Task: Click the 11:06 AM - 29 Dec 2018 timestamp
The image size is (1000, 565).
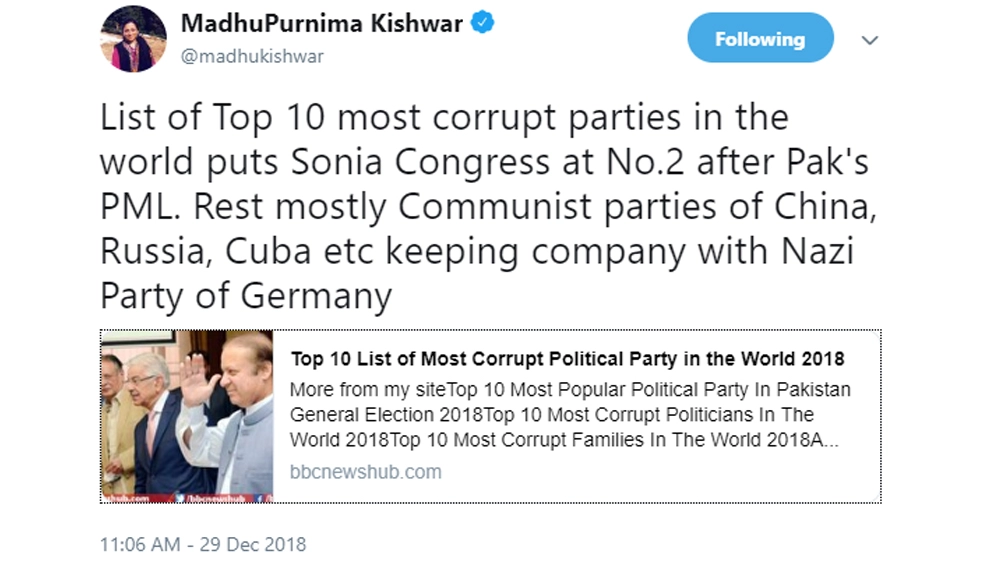Action: pyautogui.click(x=203, y=545)
